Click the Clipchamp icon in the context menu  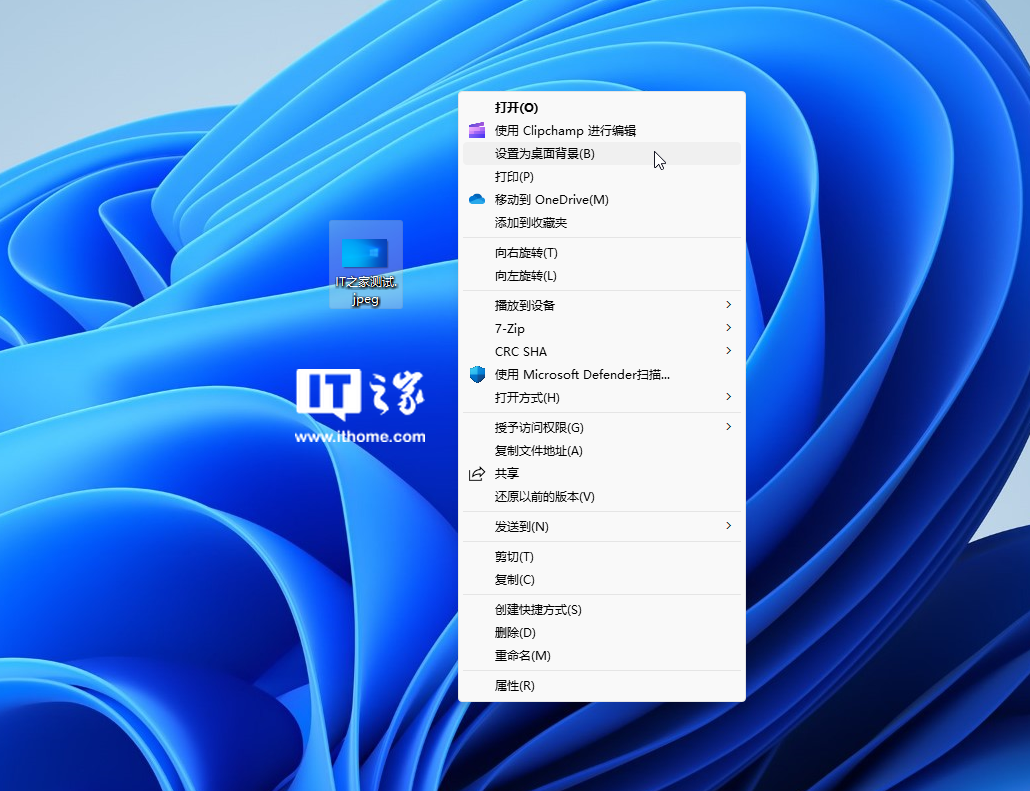(x=477, y=130)
